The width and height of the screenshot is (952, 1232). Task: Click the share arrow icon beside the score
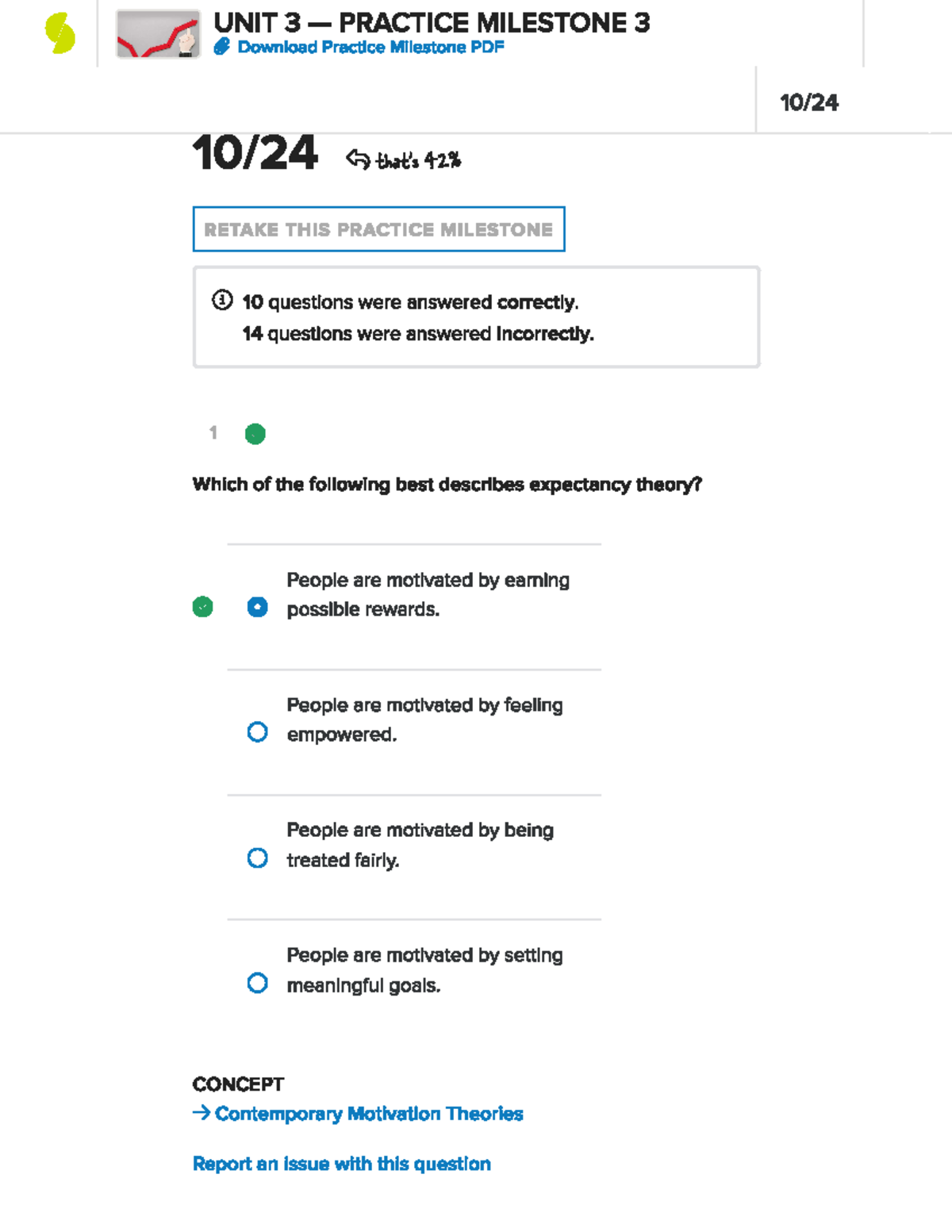click(358, 159)
